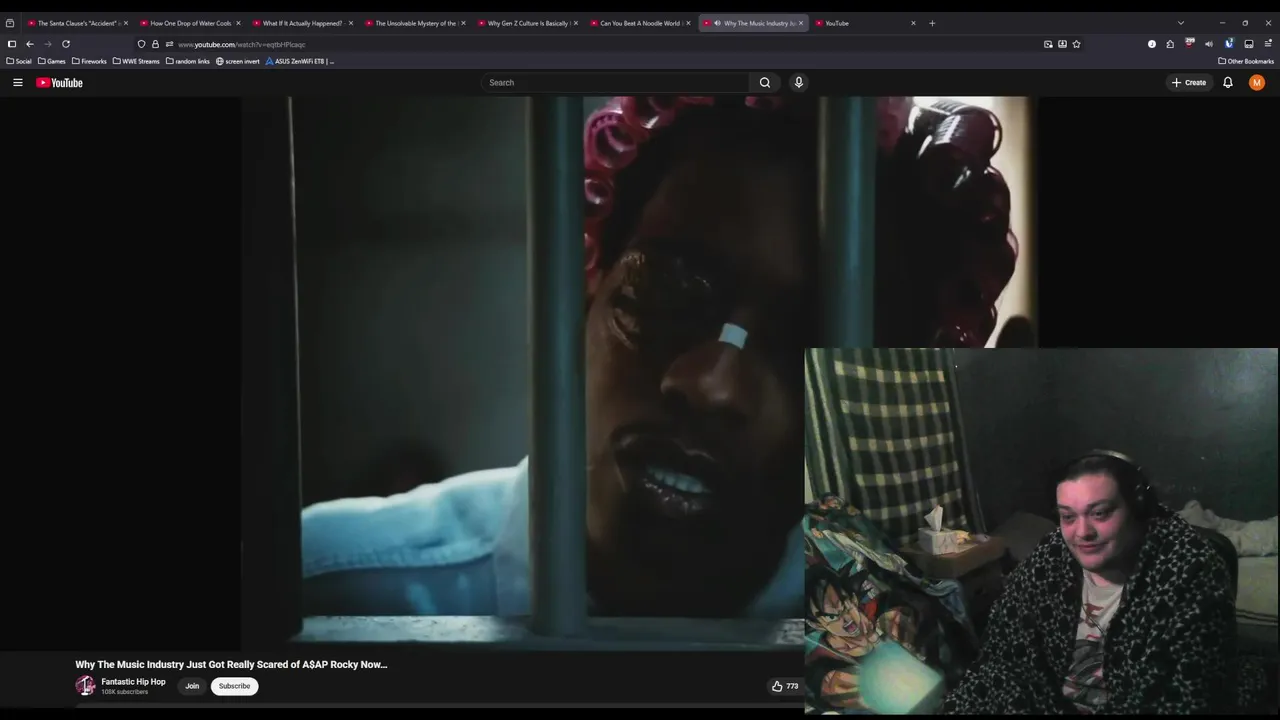Open the tracking protection shield
Screen dimensions: 1280x720
142,44
